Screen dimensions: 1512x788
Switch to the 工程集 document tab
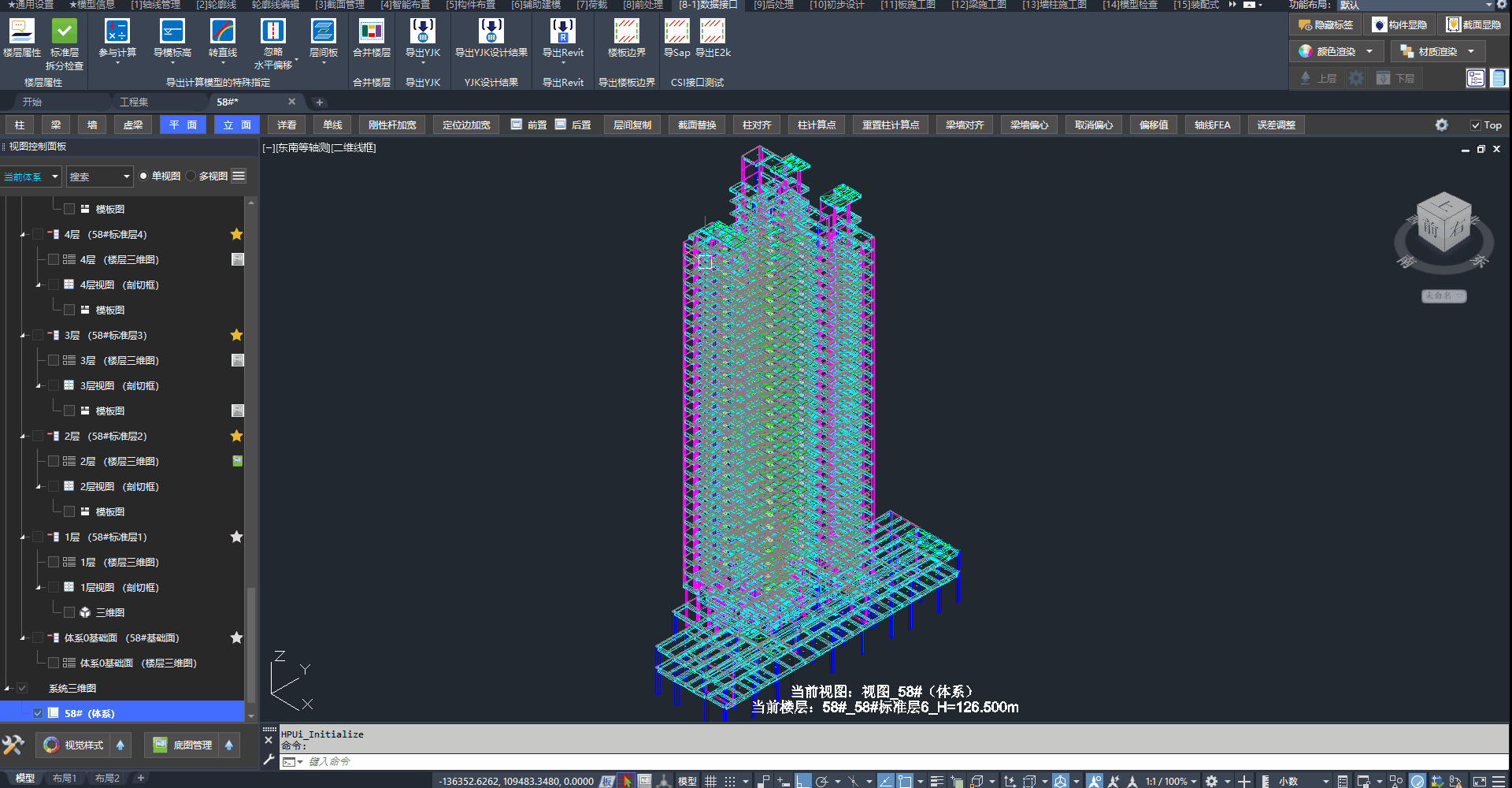click(134, 102)
